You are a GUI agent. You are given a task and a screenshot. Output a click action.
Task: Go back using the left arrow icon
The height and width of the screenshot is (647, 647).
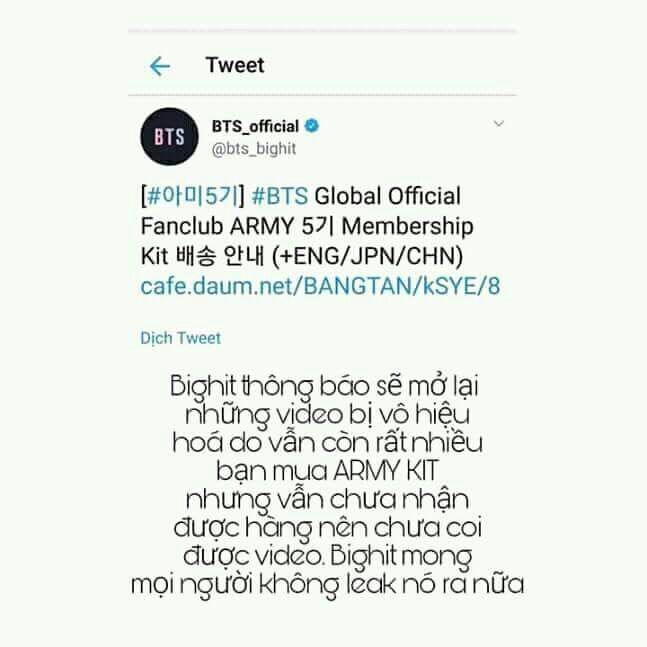[x=160, y=66]
